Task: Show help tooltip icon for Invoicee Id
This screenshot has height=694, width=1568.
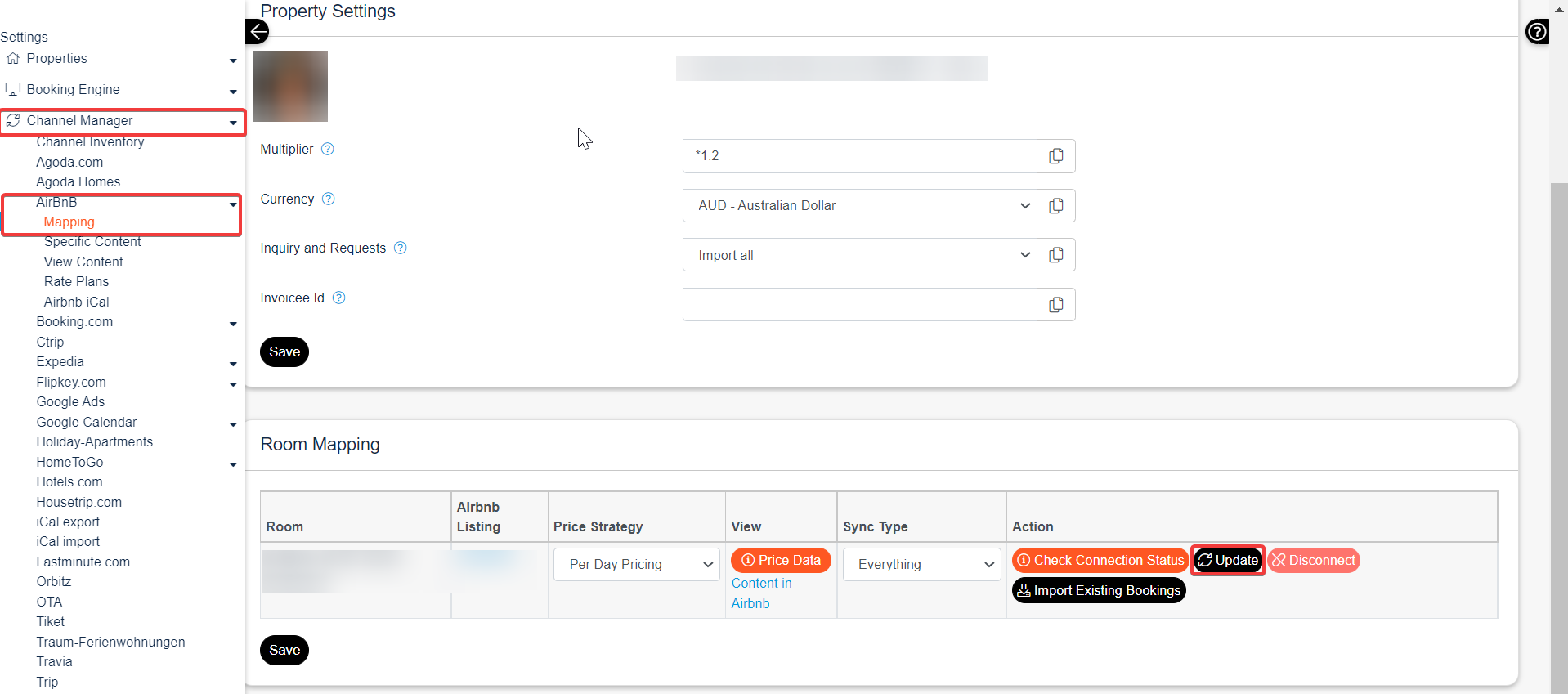Action: (339, 298)
